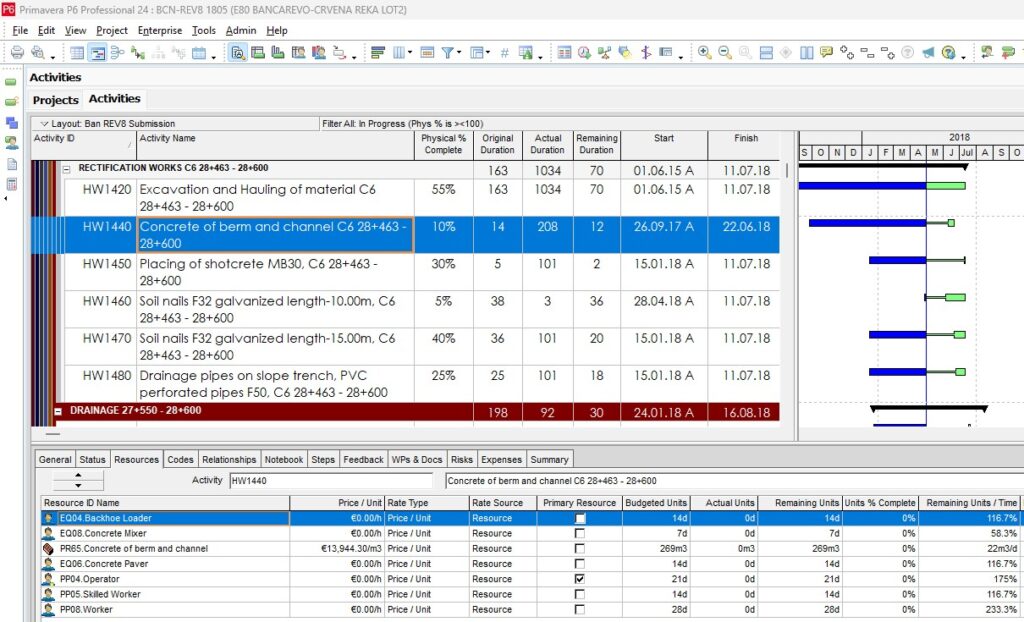Click the Schedule clock icon
Image resolution: width=1024 pixels, height=622 pixels.
(584, 53)
